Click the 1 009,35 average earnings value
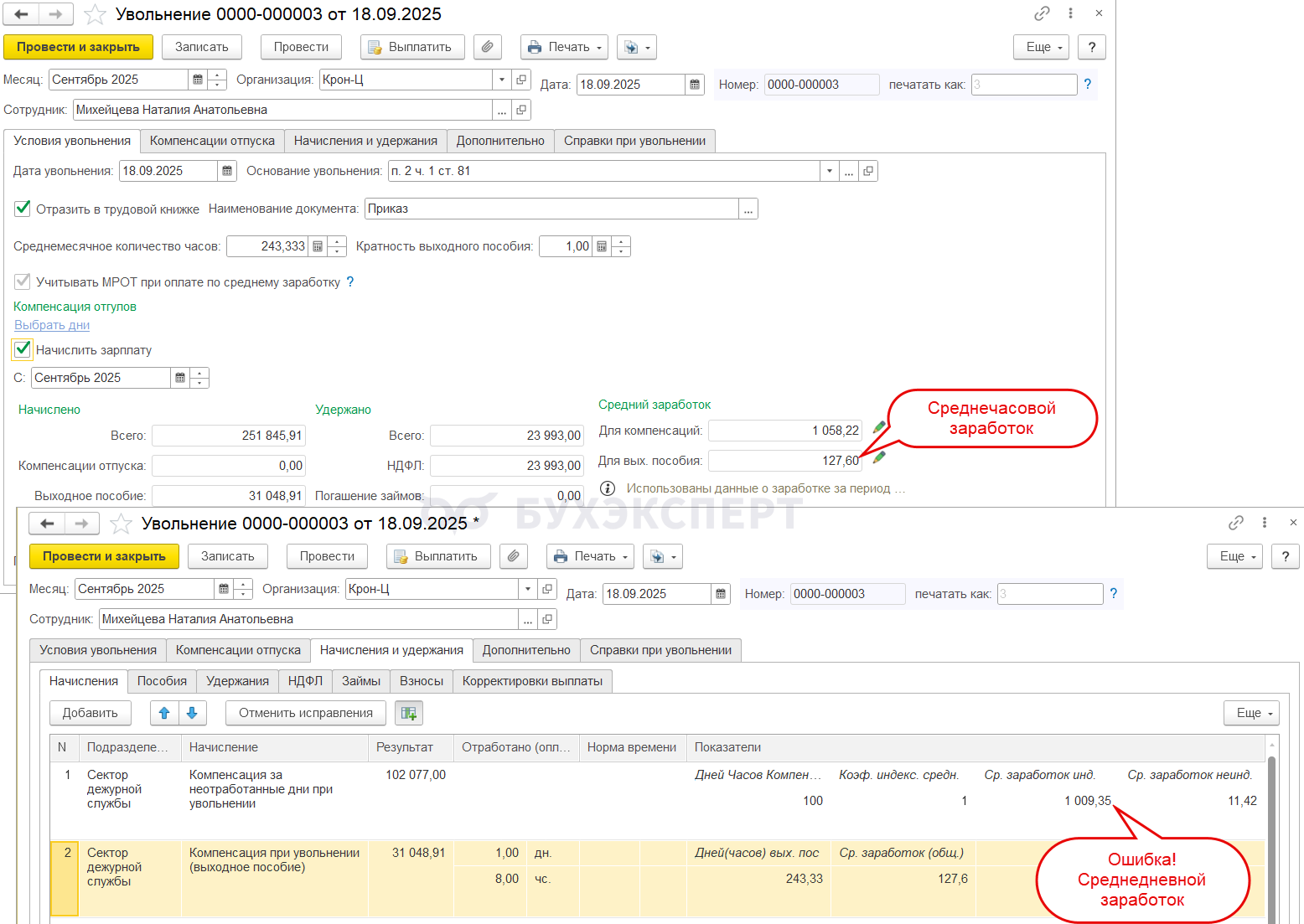This screenshot has width=1304, height=924. [x=1088, y=801]
